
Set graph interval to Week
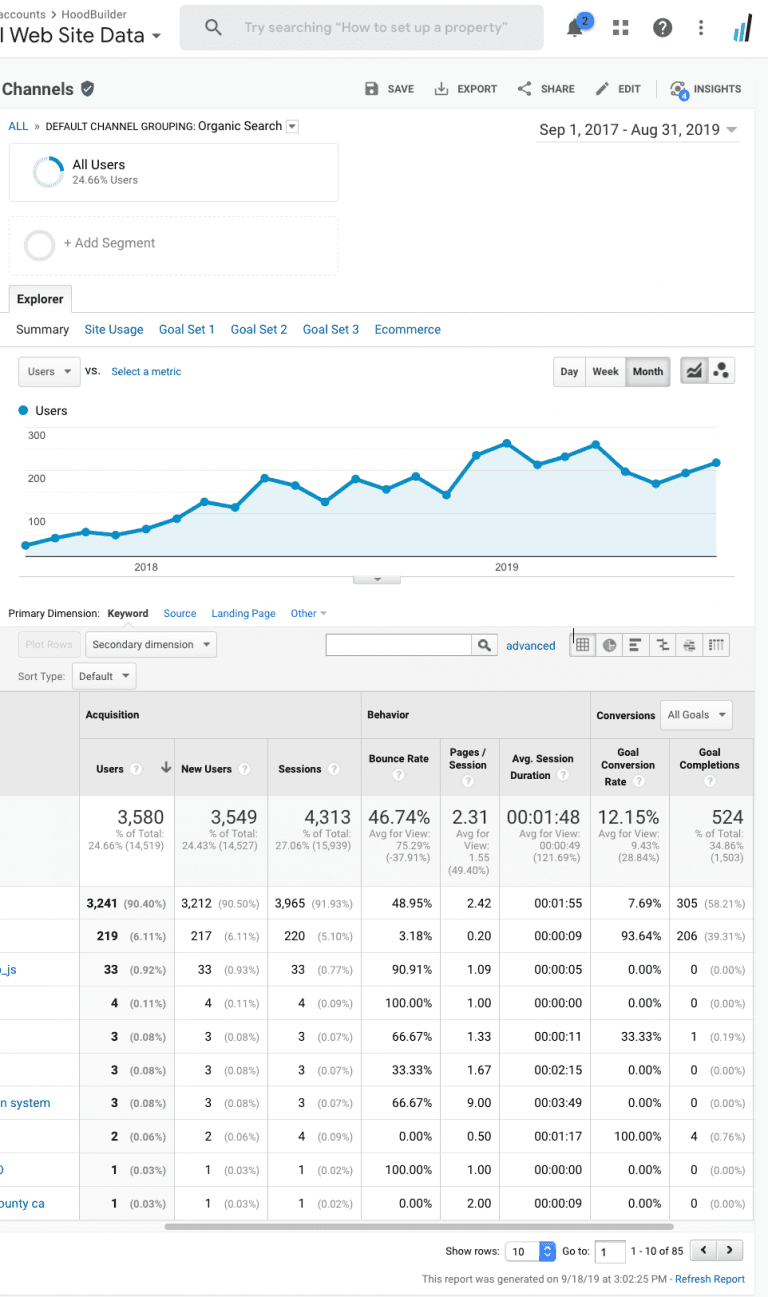(x=605, y=371)
